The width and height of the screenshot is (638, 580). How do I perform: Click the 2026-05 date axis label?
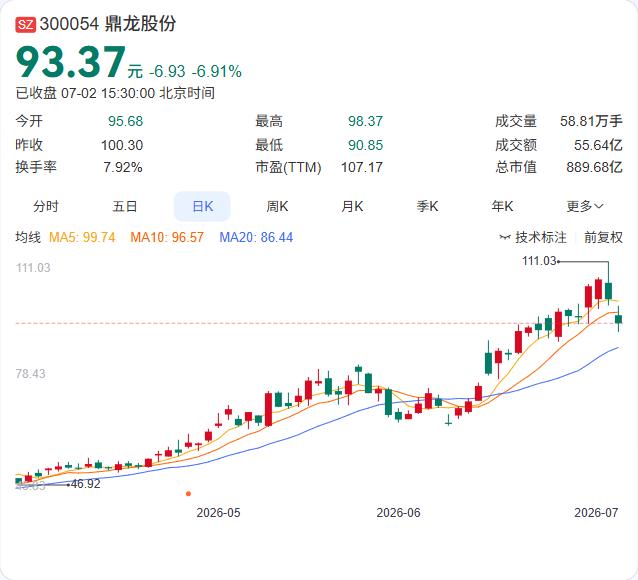coord(218,512)
